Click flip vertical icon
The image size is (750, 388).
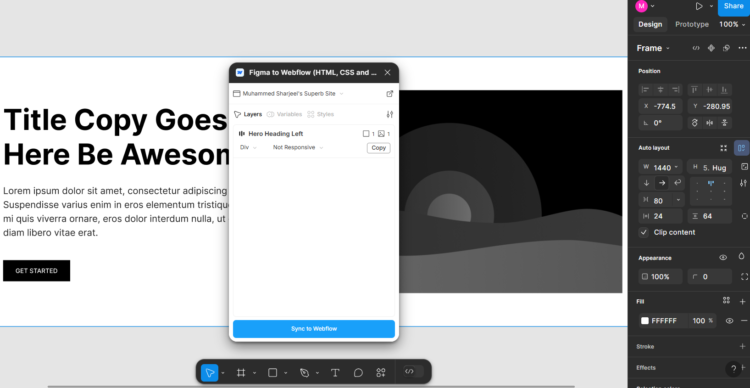click(x=724, y=123)
